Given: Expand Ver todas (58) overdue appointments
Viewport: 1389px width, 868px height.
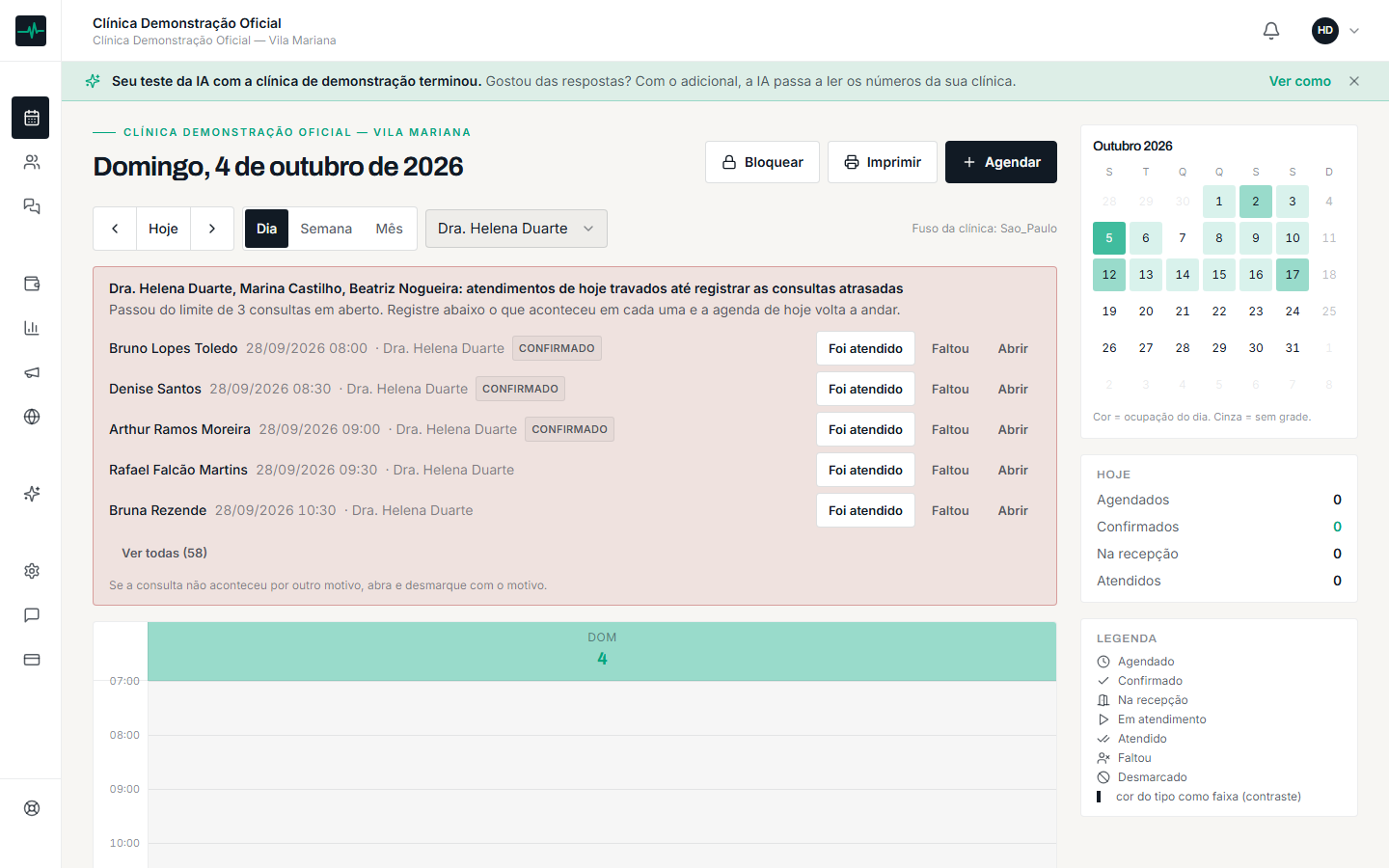Looking at the screenshot, I should (164, 553).
